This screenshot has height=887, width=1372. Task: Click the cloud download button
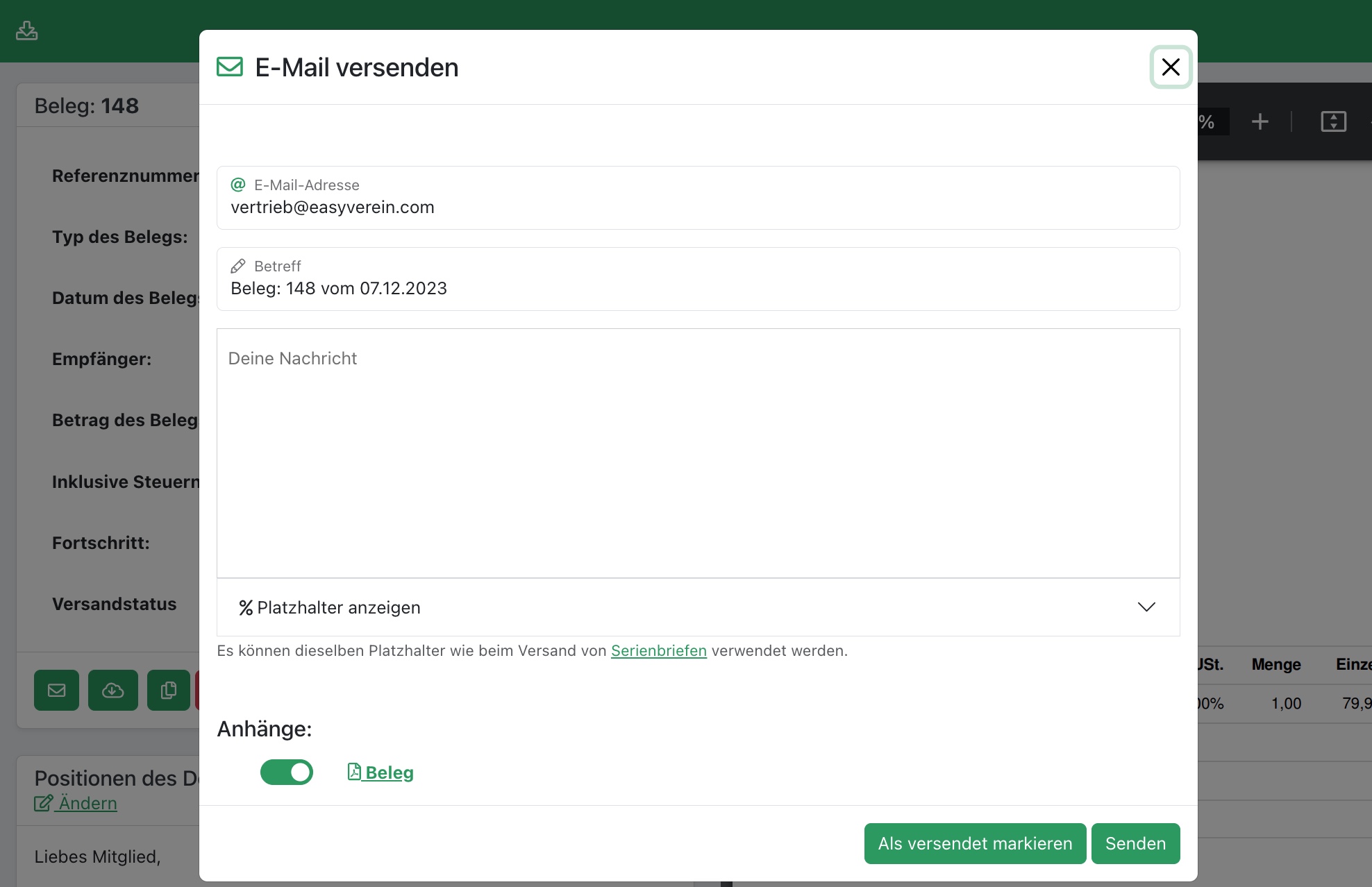click(112, 690)
